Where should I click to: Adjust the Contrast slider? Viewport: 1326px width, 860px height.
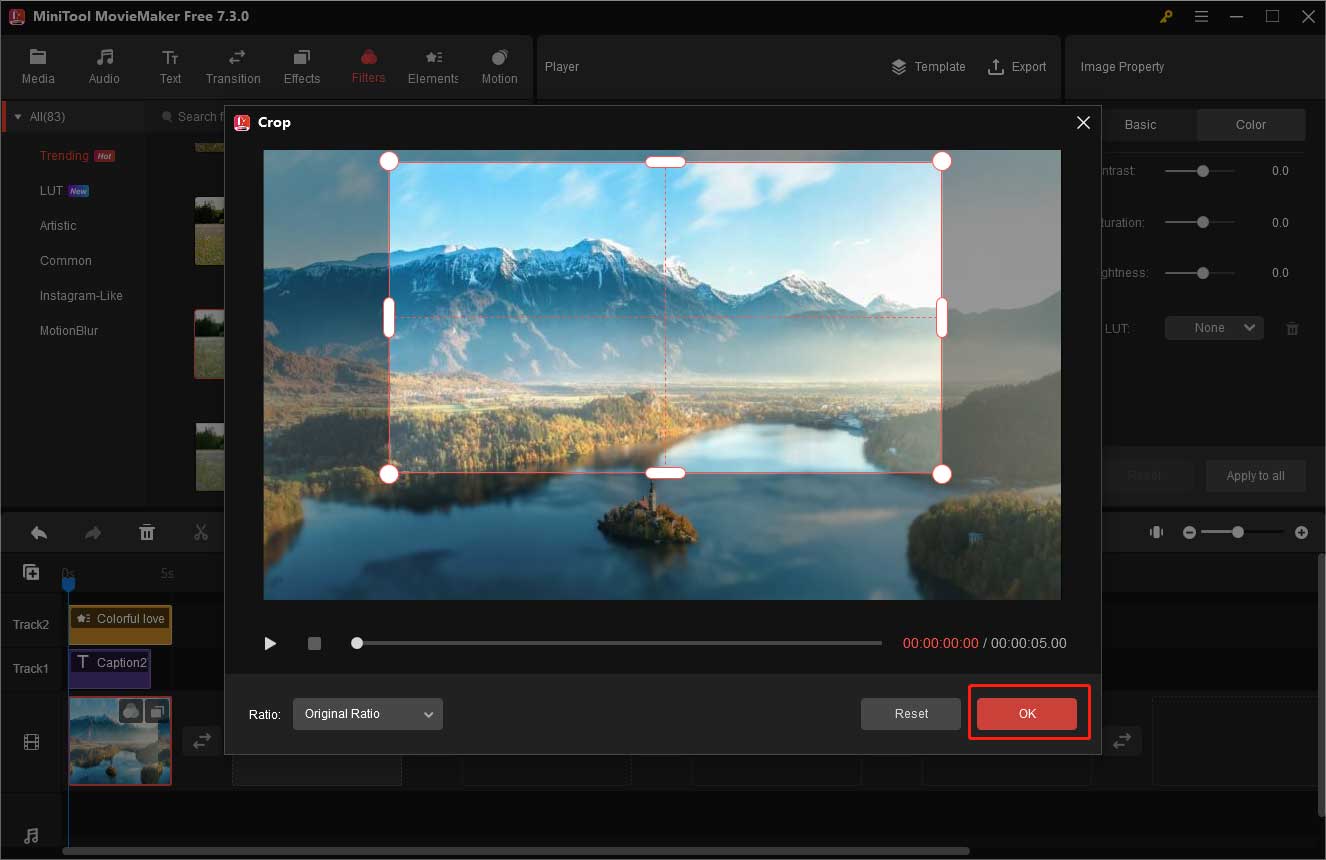coord(1200,171)
